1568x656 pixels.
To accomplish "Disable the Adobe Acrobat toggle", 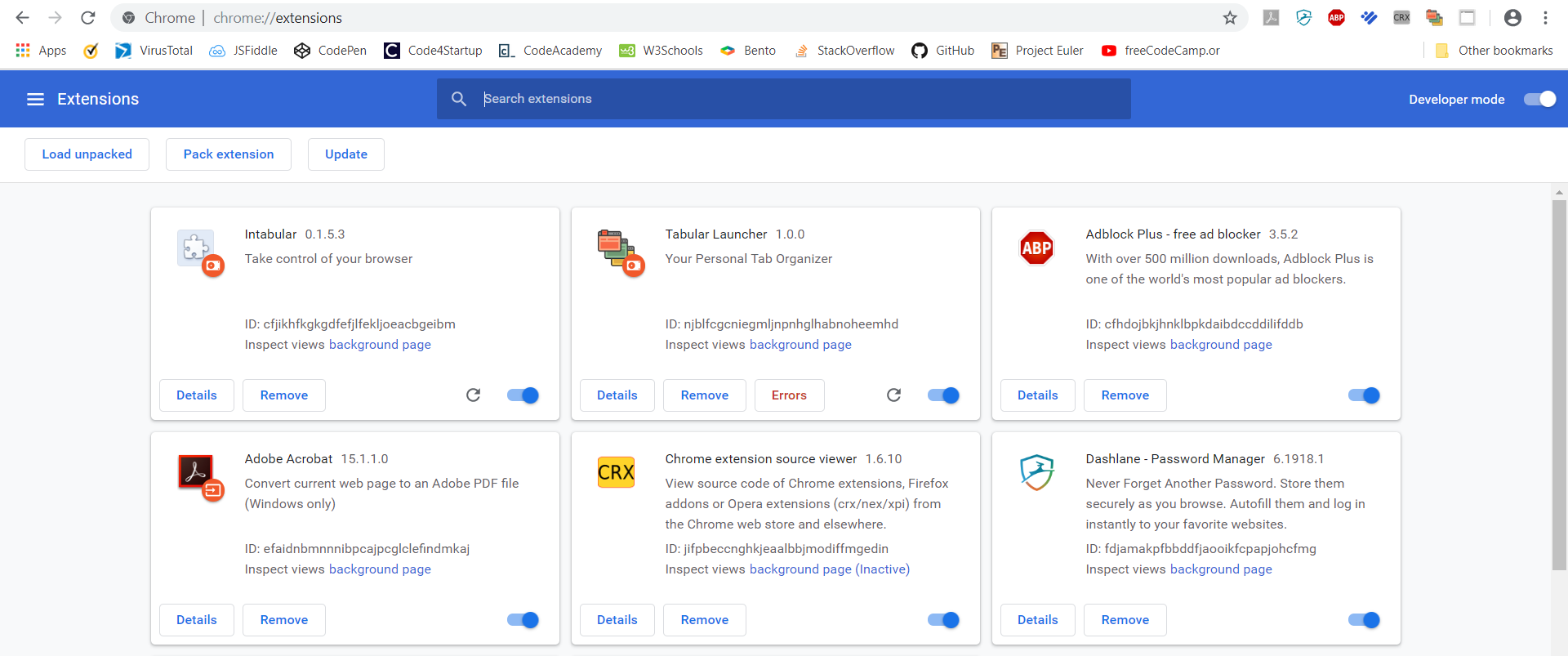I will pos(523,620).
